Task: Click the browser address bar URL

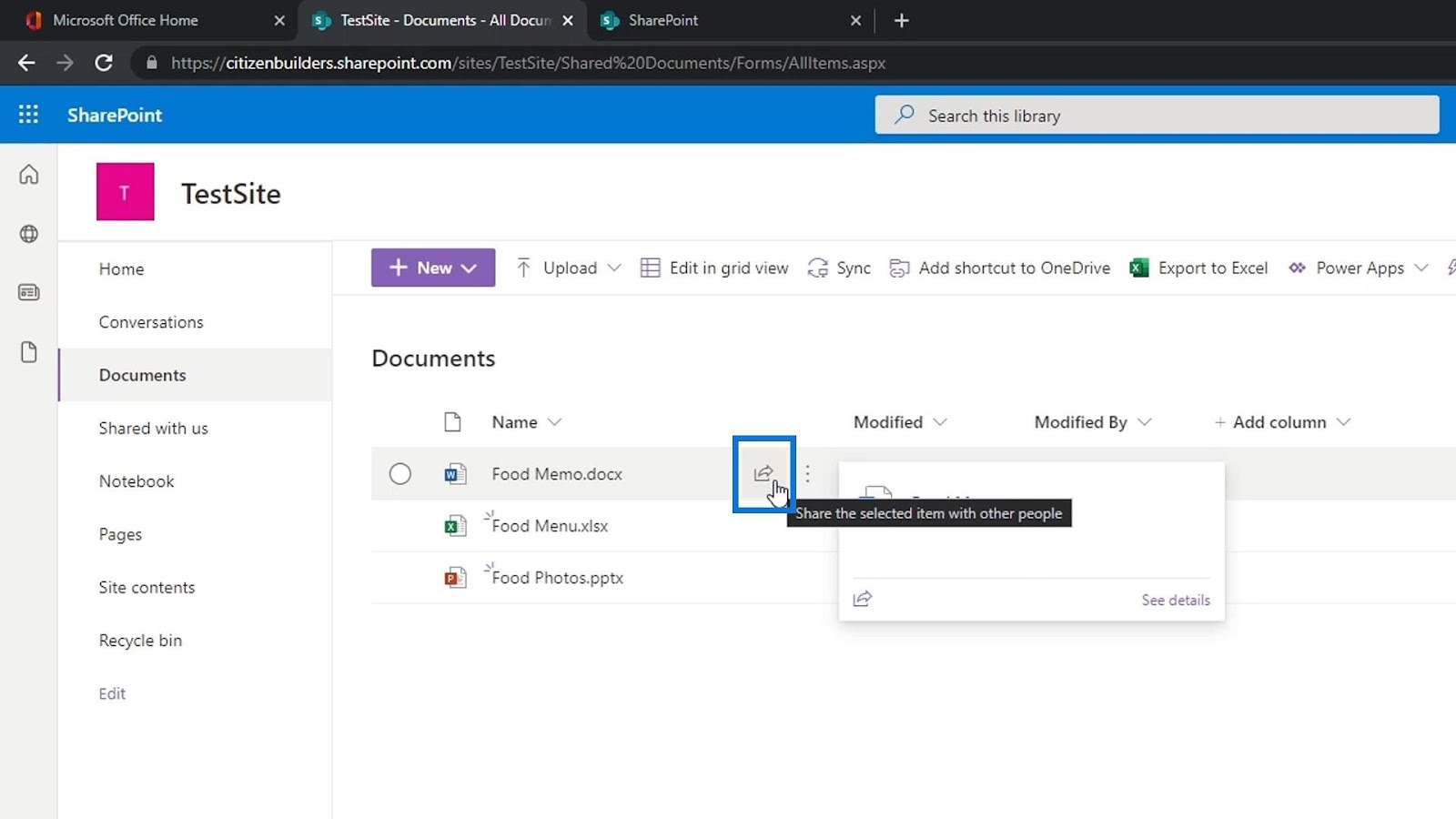Action: (x=528, y=63)
